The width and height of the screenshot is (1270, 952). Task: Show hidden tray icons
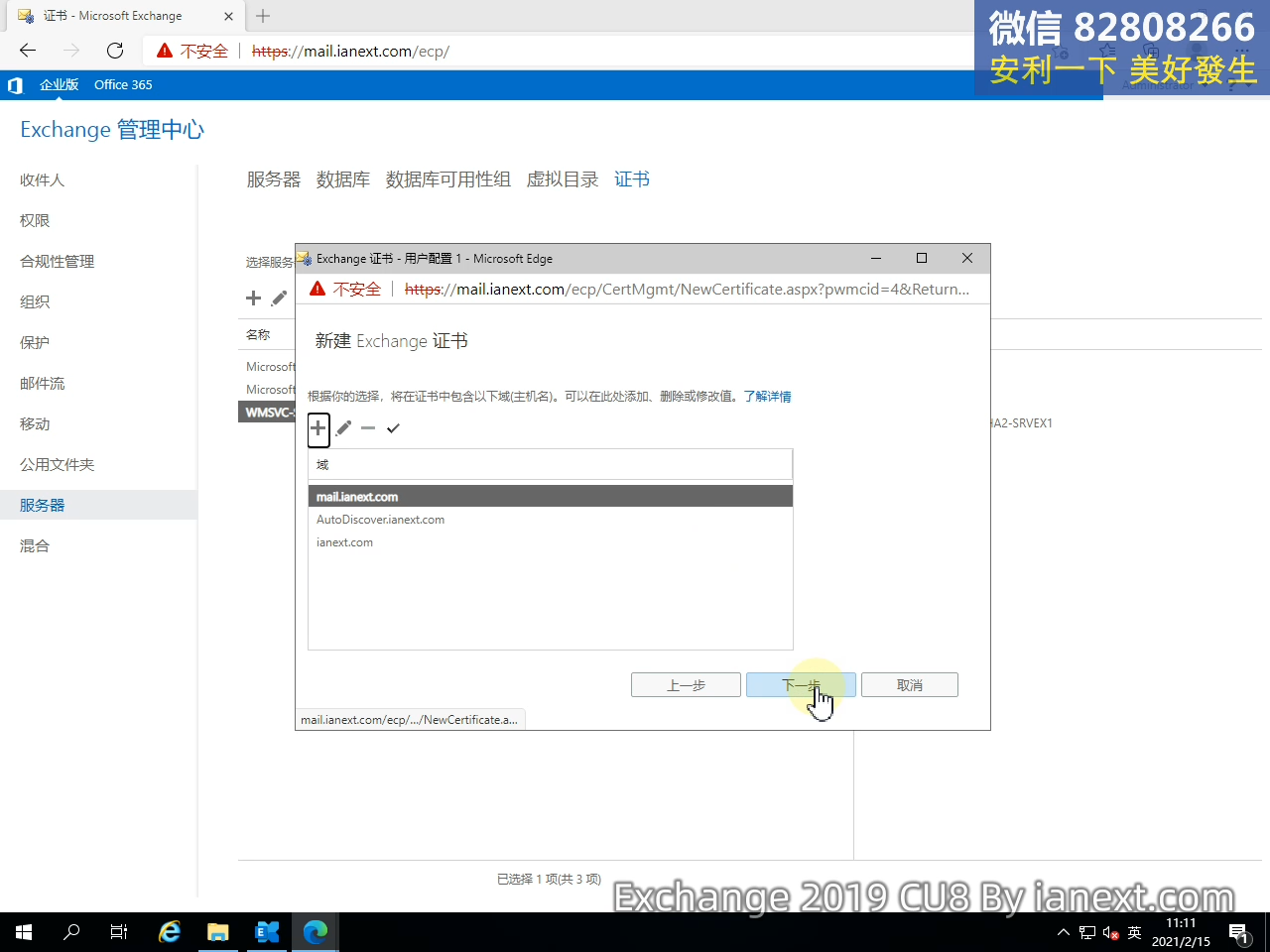1064,933
